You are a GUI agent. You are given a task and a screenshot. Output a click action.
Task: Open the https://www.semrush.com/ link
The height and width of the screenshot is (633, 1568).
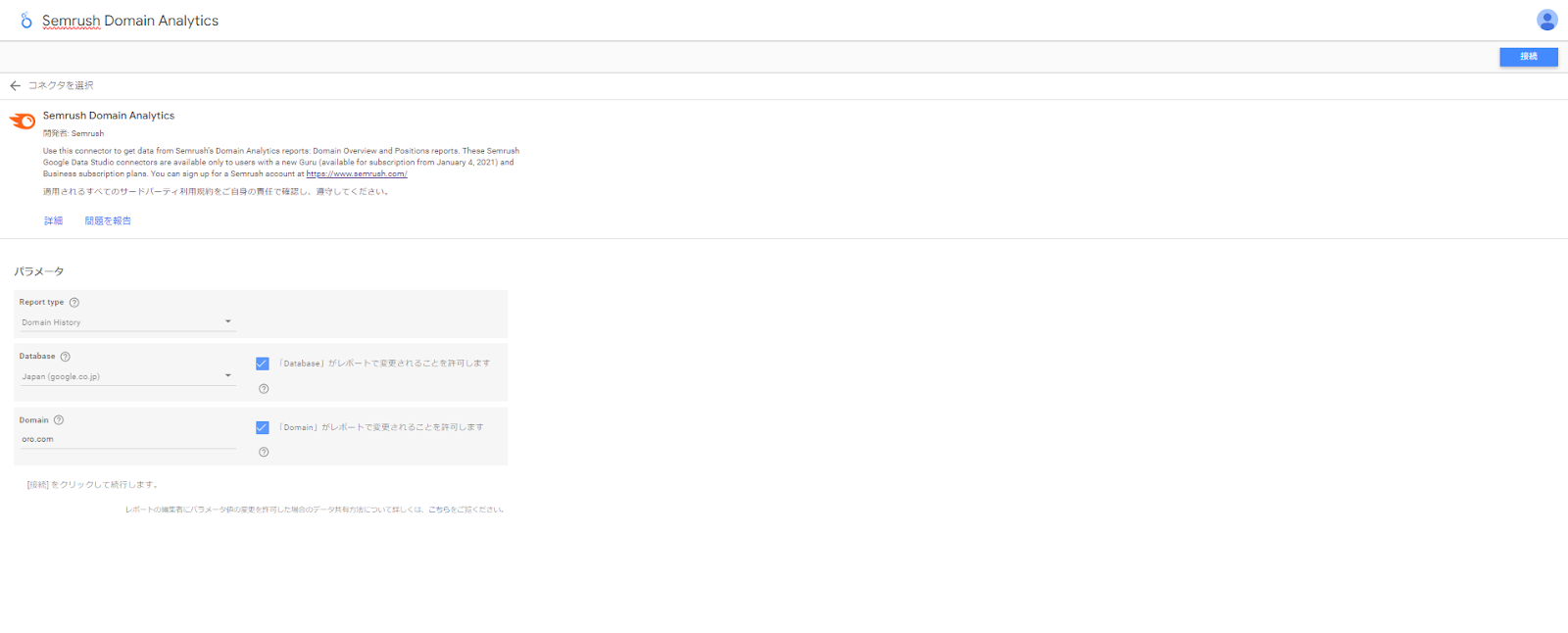tap(357, 174)
